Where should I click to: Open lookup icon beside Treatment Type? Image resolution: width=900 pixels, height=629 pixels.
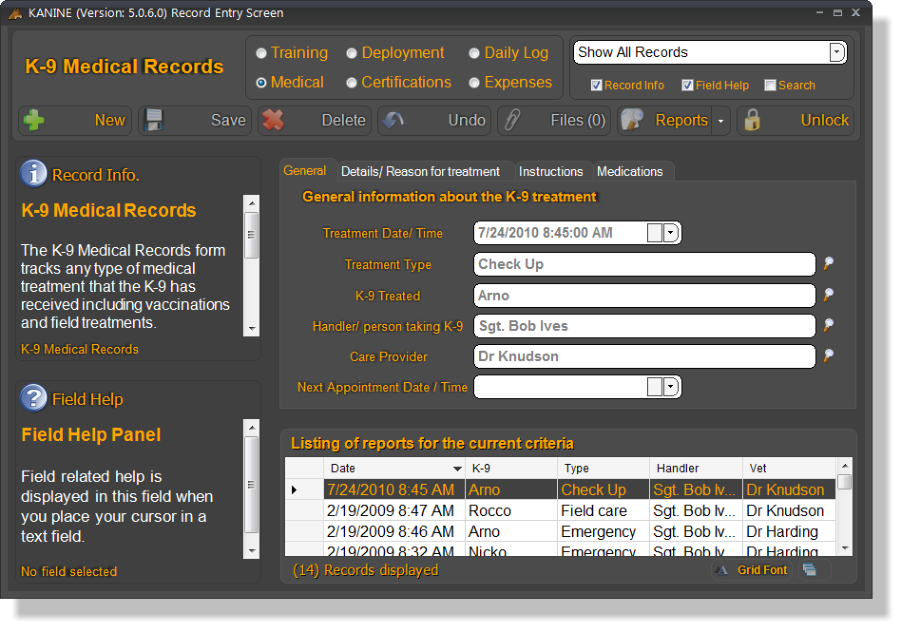828,263
